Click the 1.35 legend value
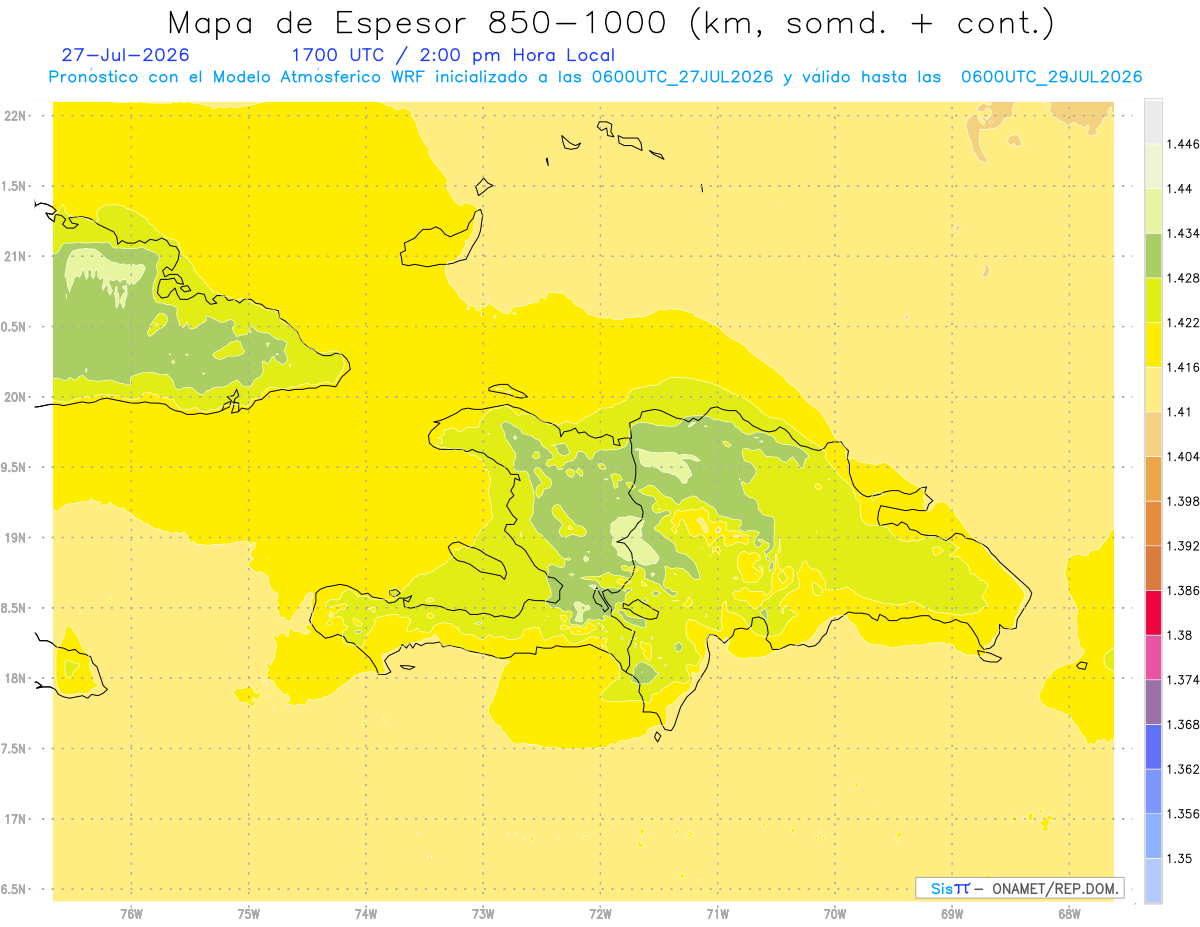This screenshot has height=927, width=1200. click(x=1179, y=858)
